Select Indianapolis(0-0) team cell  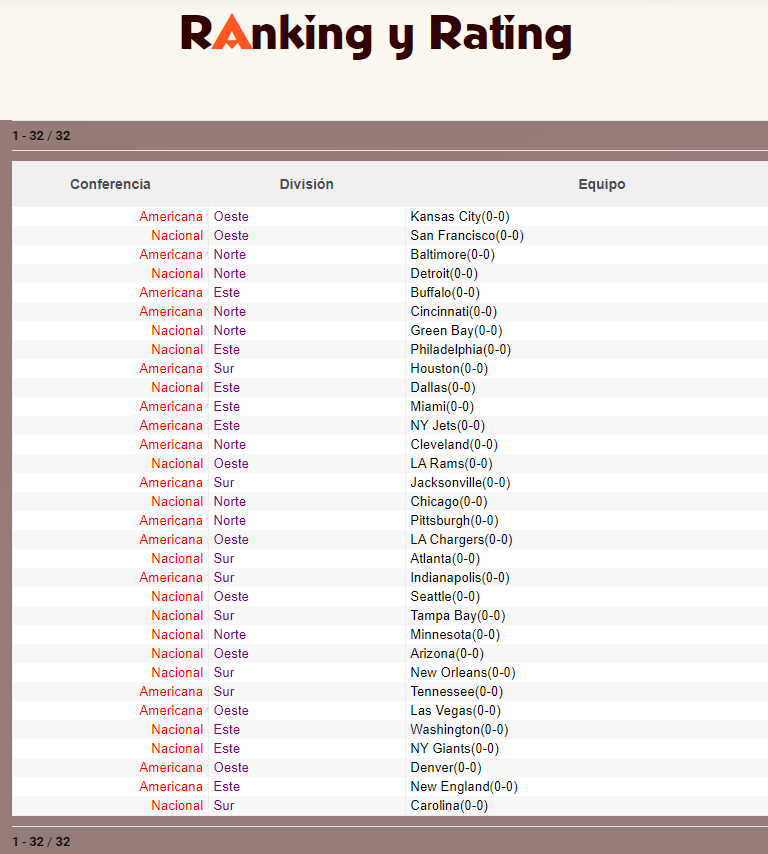pyautogui.click(x=460, y=577)
